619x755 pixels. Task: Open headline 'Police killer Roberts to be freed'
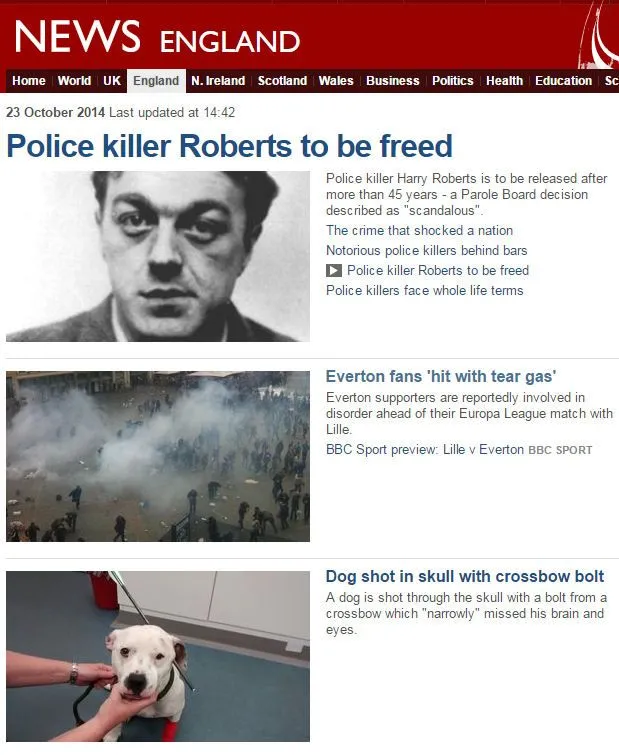point(230,146)
